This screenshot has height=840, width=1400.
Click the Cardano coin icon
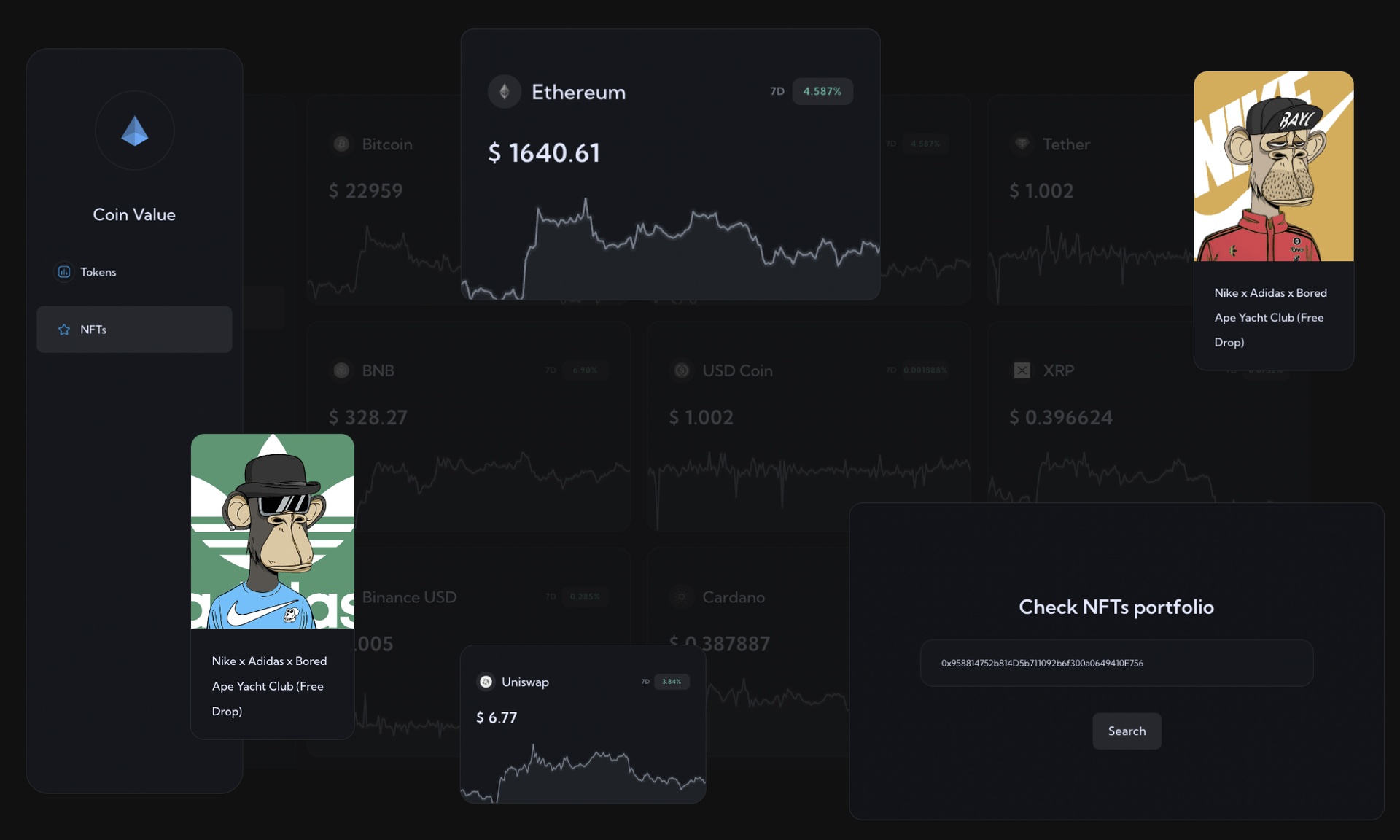682,597
